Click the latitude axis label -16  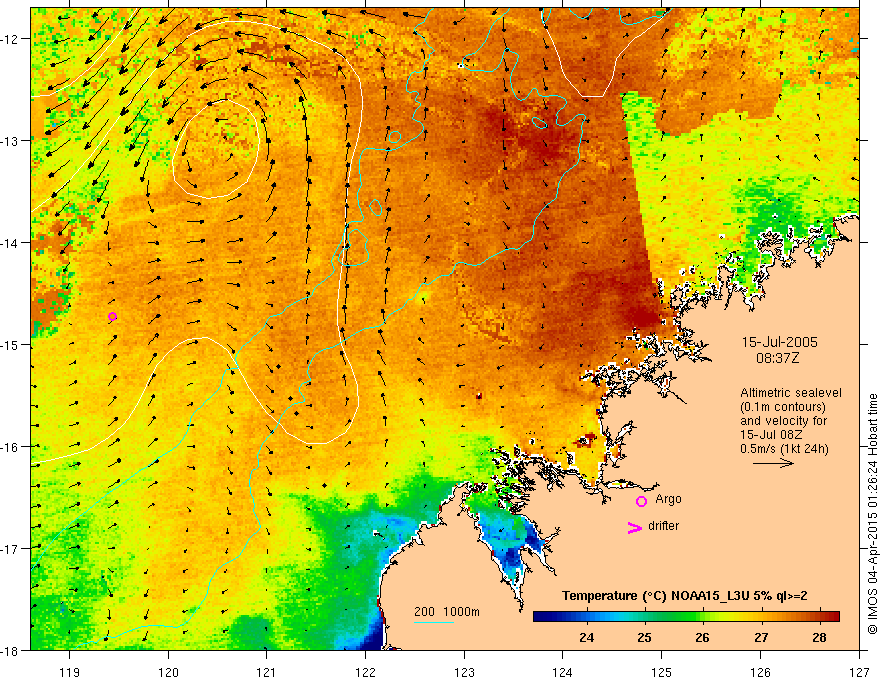click(10, 447)
